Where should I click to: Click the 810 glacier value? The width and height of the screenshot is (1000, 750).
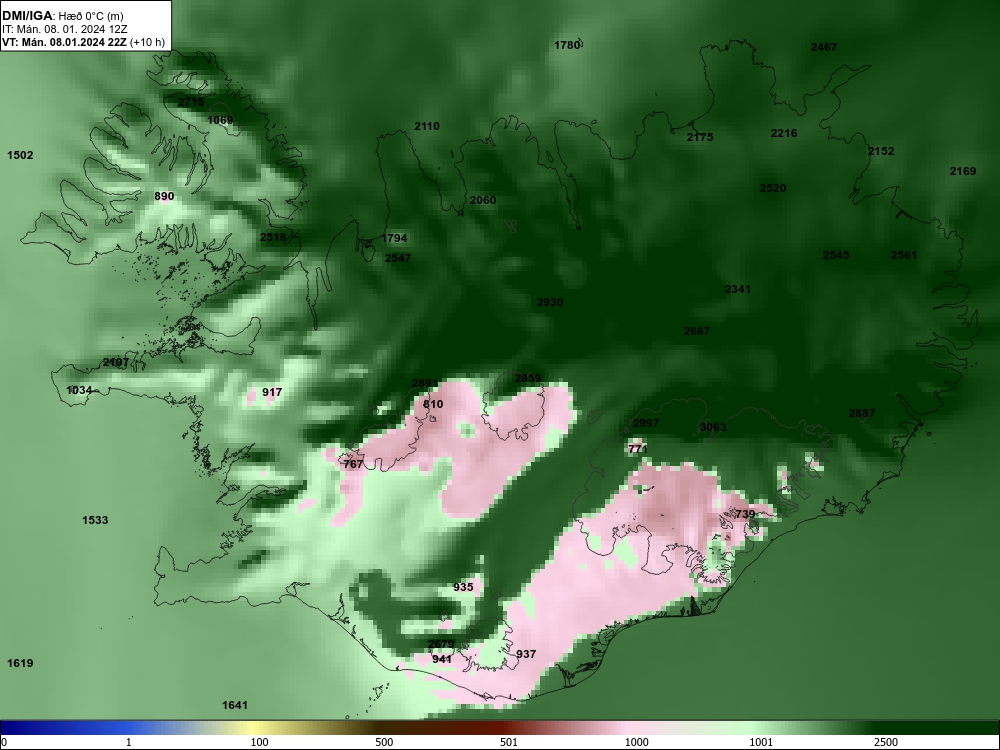(x=432, y=404)
